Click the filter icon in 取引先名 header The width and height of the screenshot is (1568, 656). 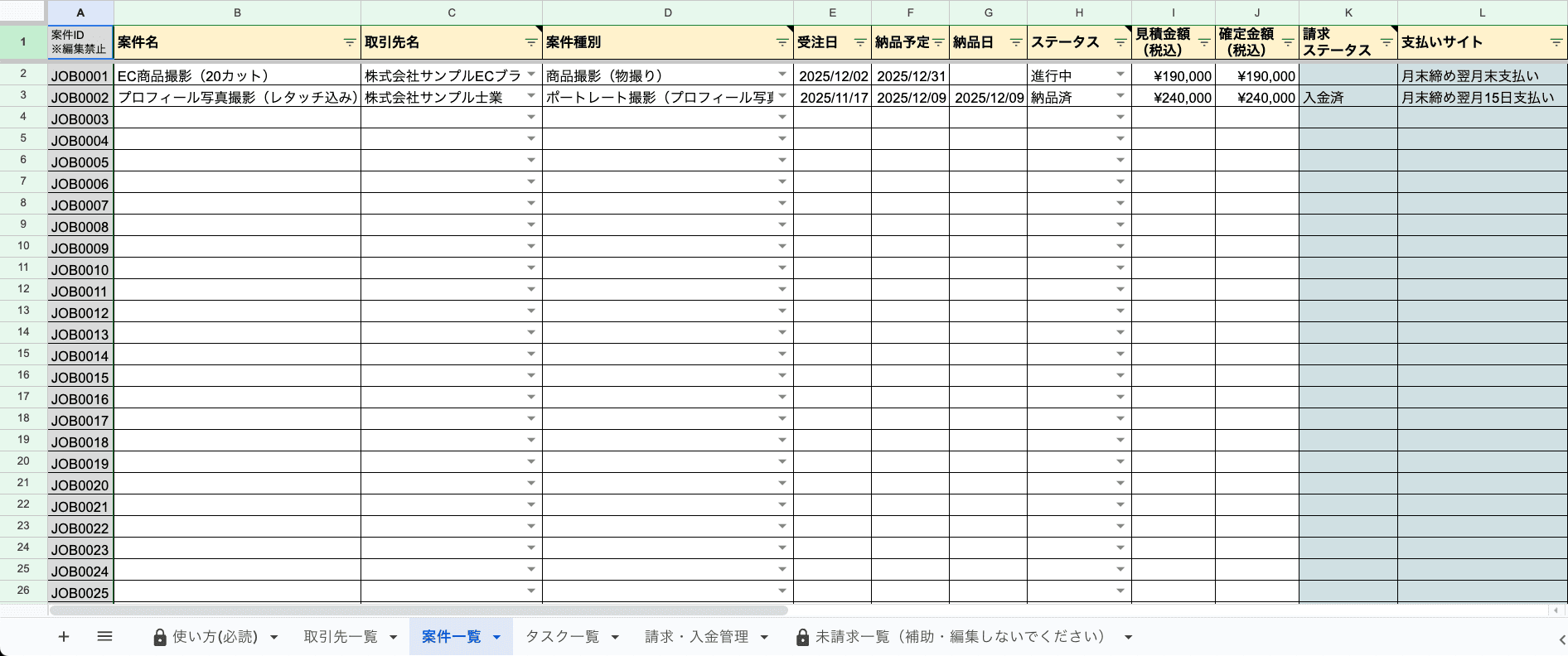pos(531,43)
